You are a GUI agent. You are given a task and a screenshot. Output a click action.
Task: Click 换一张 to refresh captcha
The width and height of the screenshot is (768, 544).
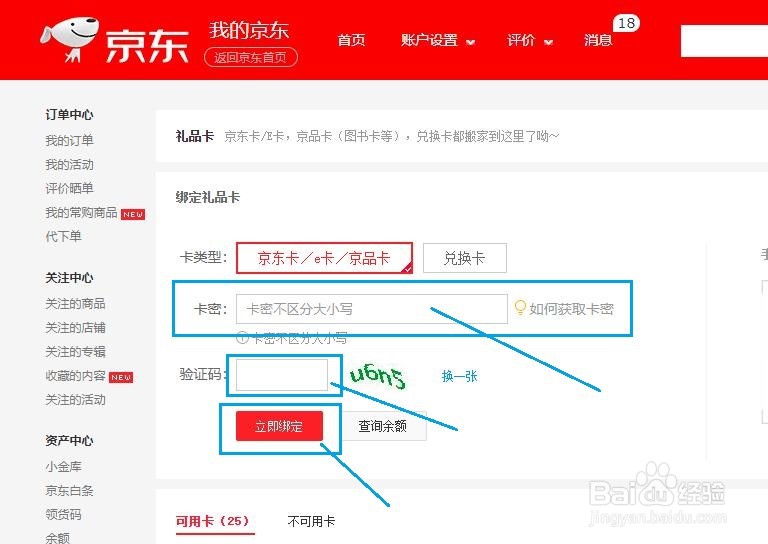[459, 376]
